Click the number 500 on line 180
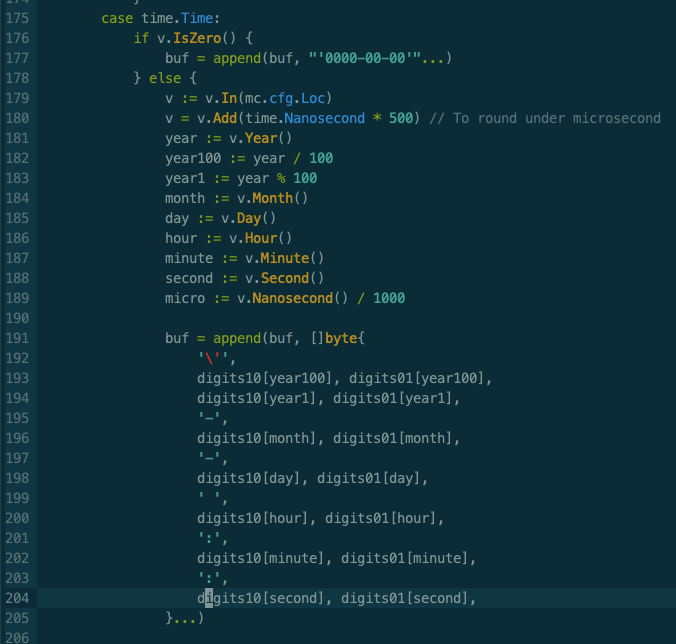 [401, 119]
